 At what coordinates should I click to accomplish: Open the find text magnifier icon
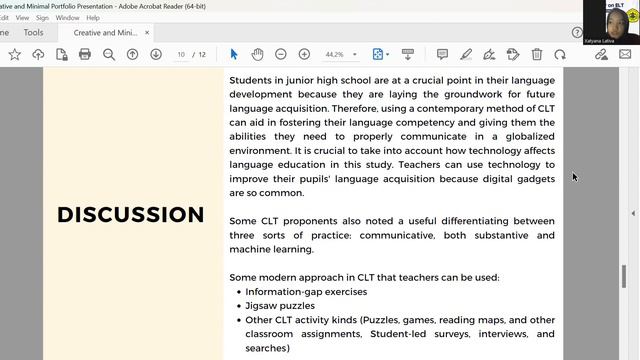109,54
